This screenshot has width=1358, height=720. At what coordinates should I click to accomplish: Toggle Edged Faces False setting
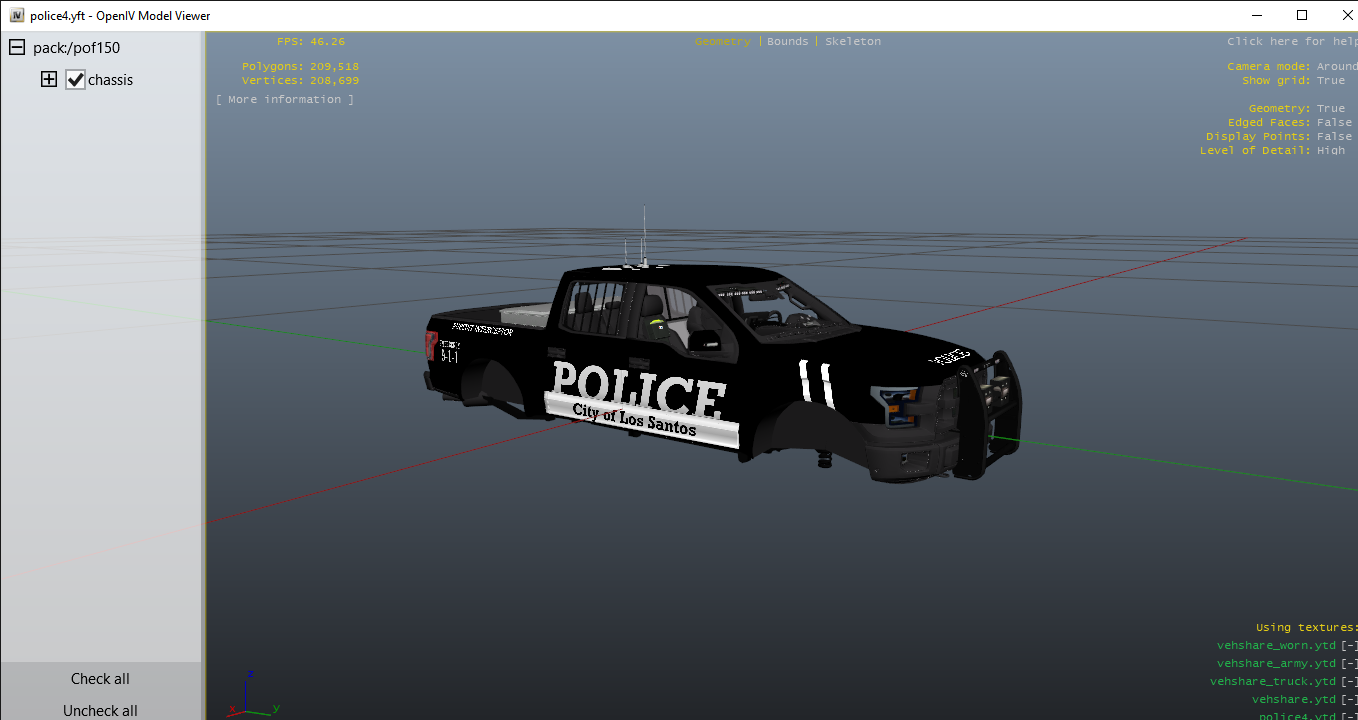pos(1334,123)
